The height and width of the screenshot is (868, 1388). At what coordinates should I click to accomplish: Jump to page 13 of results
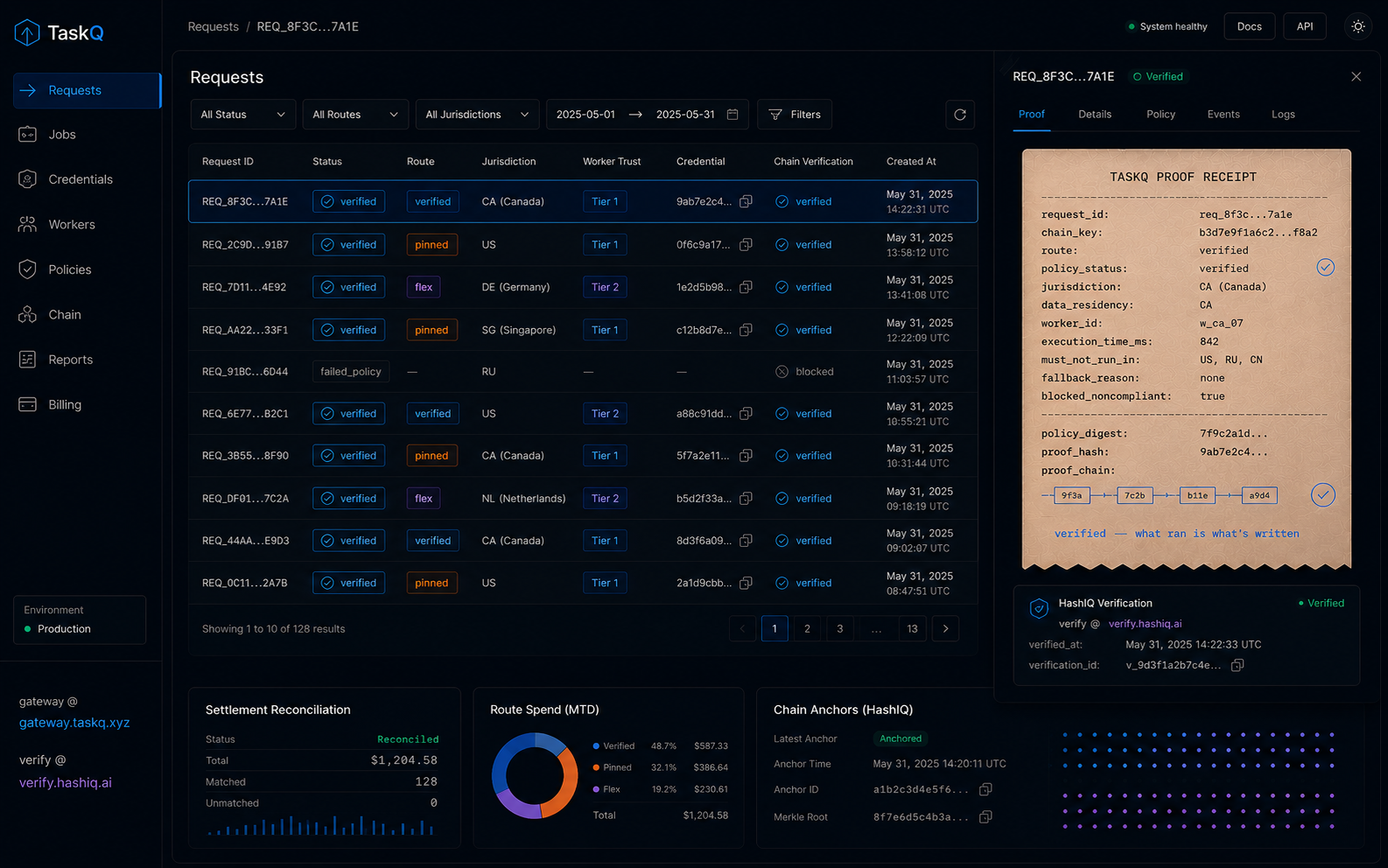point(912,629)
